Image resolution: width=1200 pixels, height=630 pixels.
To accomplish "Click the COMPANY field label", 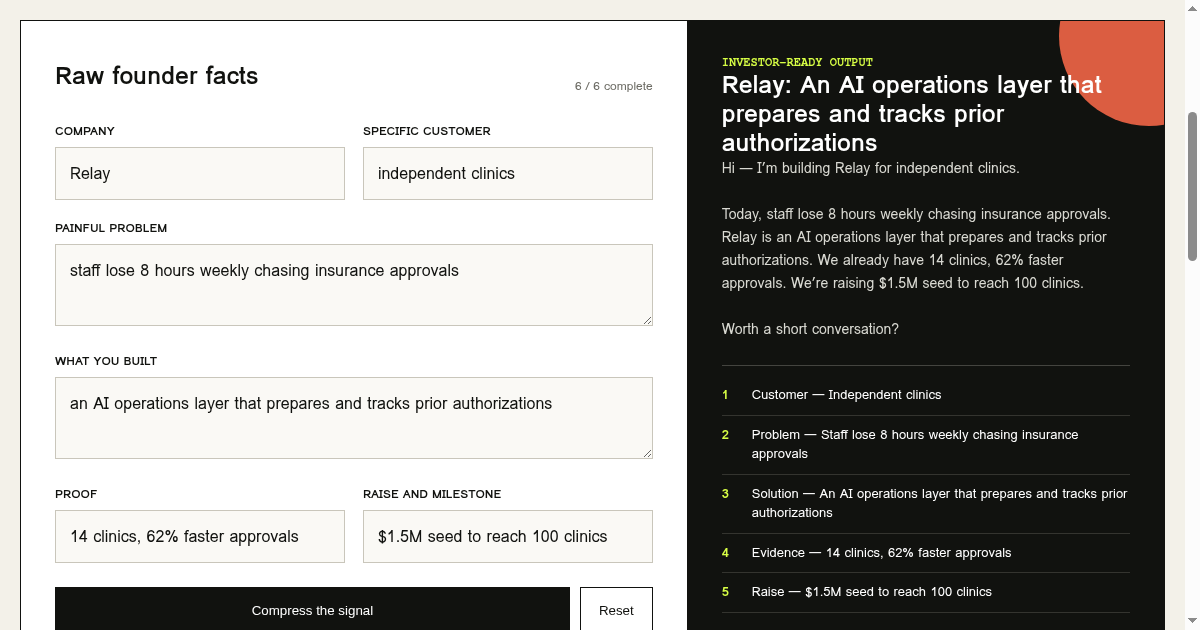I will tap(85, 131).
